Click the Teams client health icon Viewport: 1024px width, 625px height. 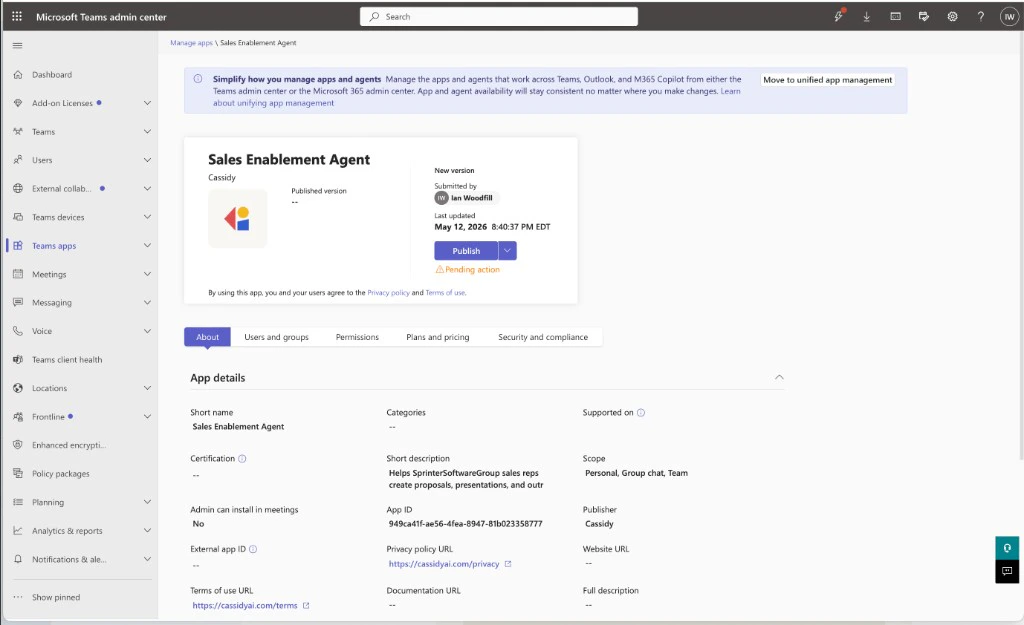[x=18, y=360]
